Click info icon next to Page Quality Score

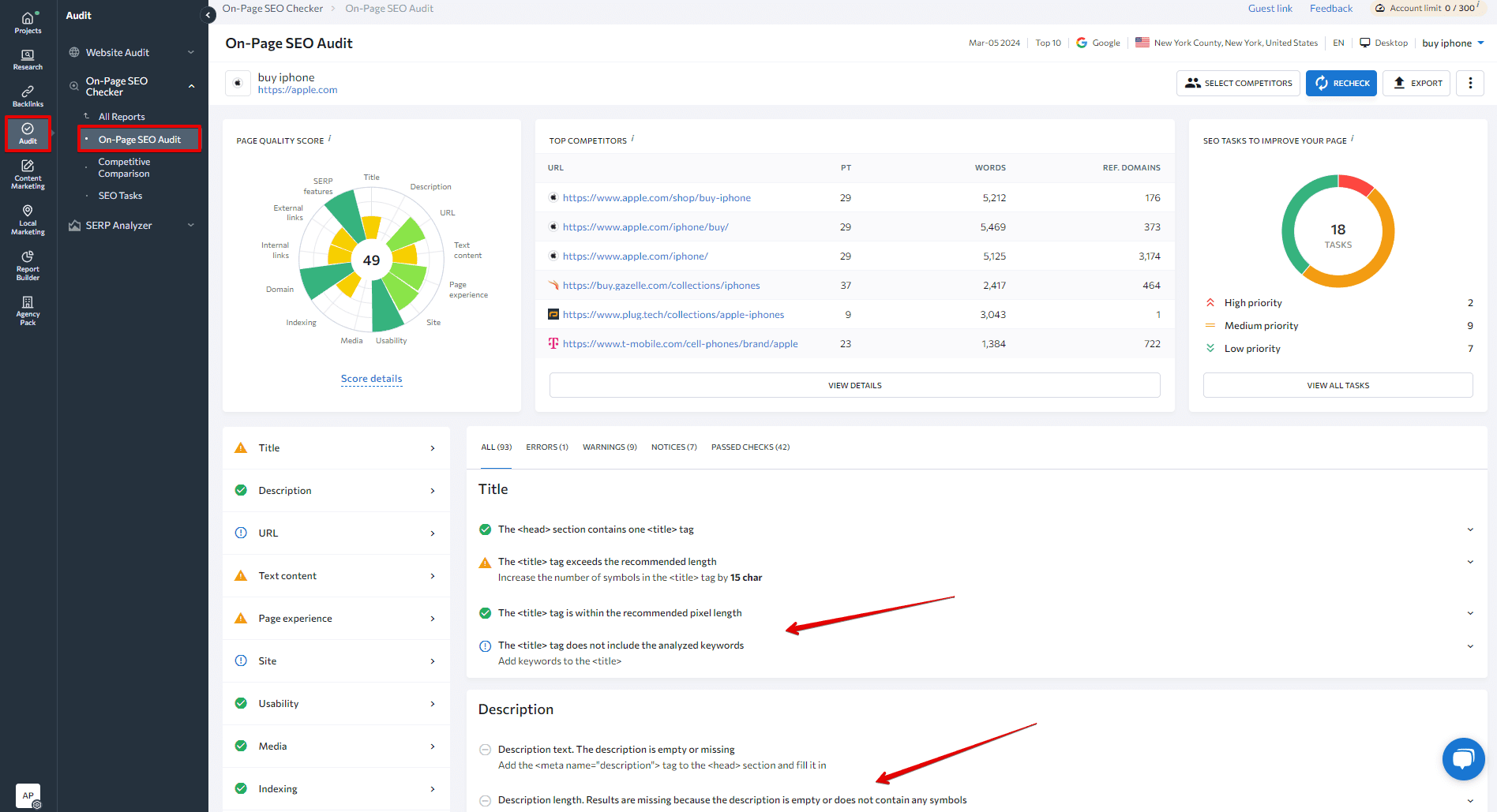click(330, 138)
